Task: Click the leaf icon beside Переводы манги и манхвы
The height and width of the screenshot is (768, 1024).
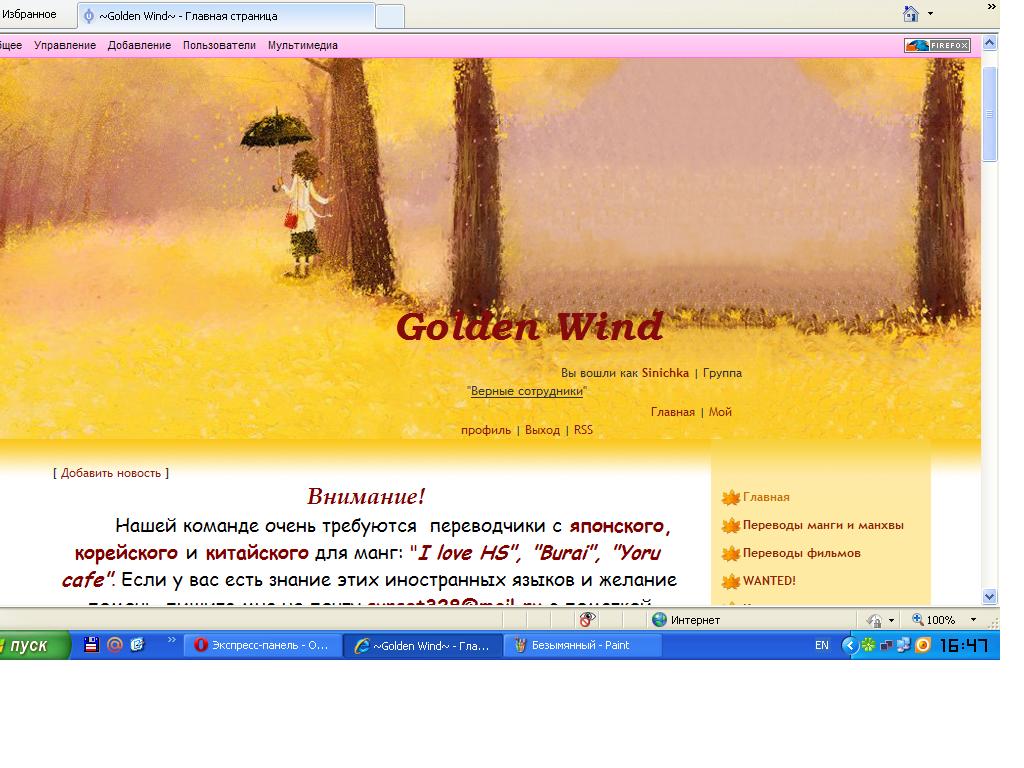Action: (730, 526)
